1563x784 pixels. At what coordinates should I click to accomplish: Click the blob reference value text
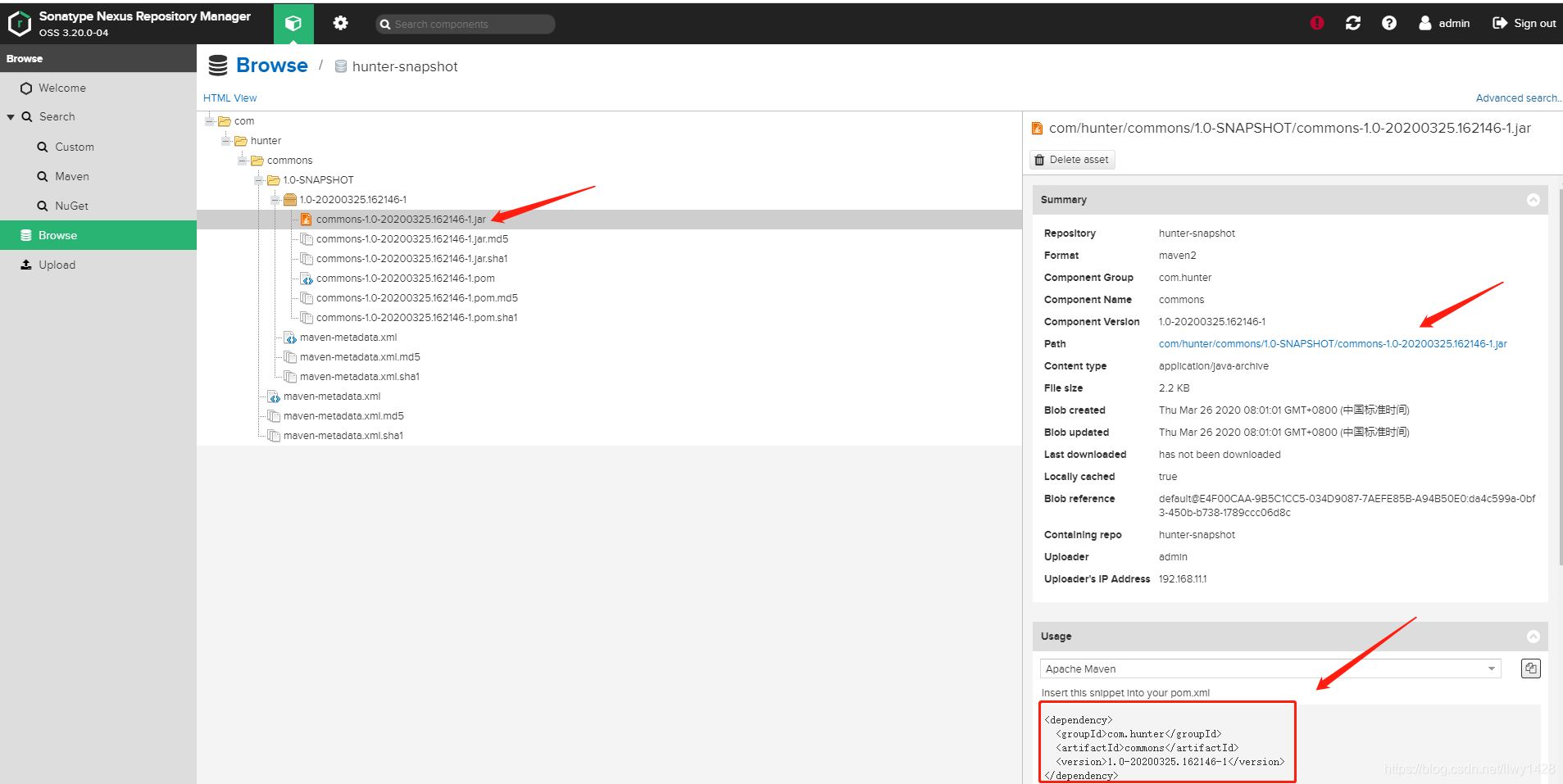tap(1347, 505)
